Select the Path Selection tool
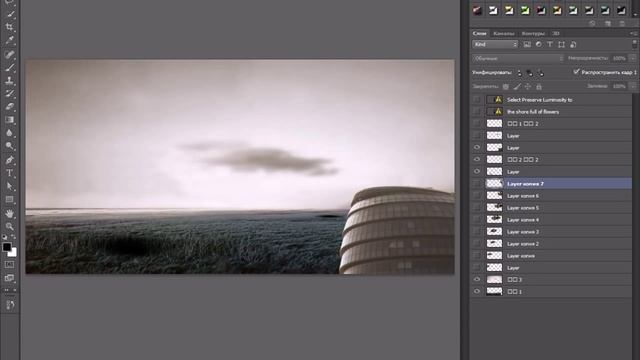Viewport: 640px width, 360px height. [x=10, y=187]
